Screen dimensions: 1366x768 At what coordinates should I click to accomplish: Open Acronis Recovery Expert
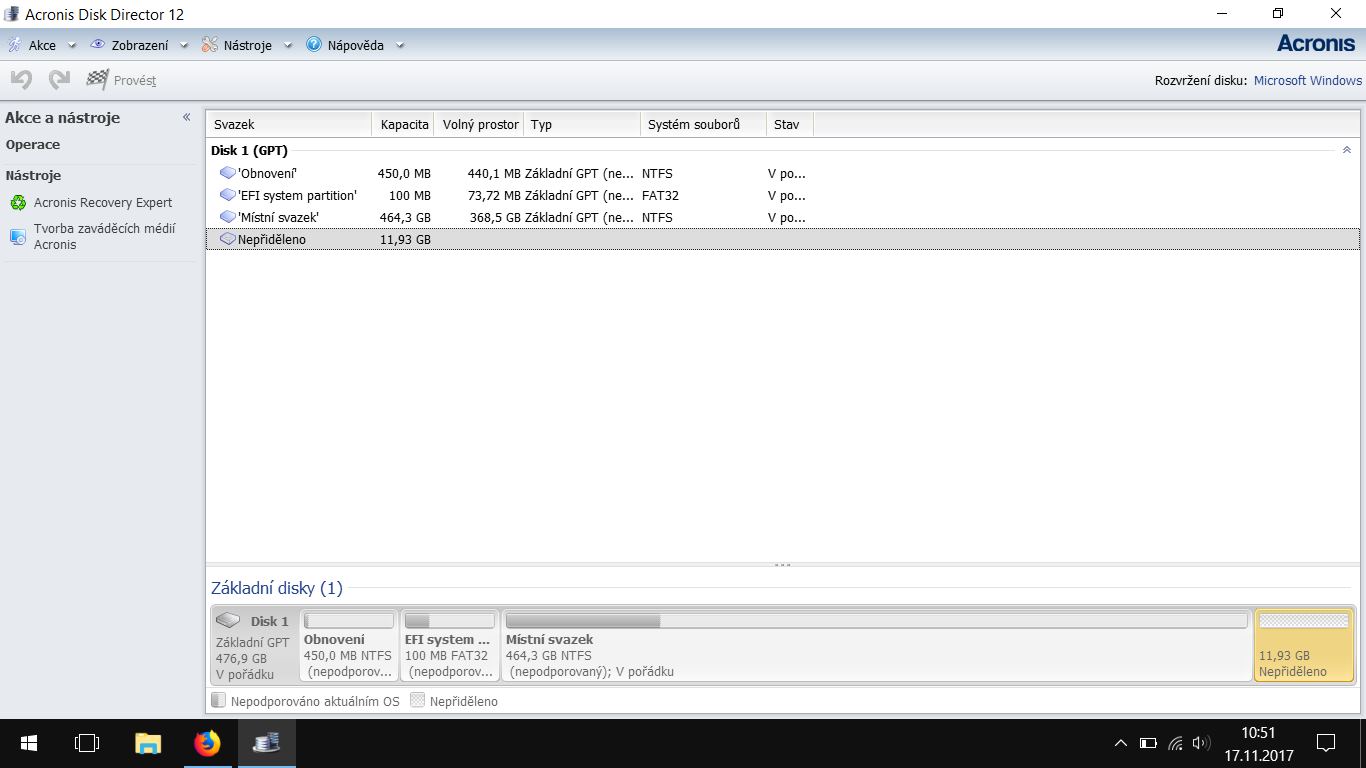103,202
